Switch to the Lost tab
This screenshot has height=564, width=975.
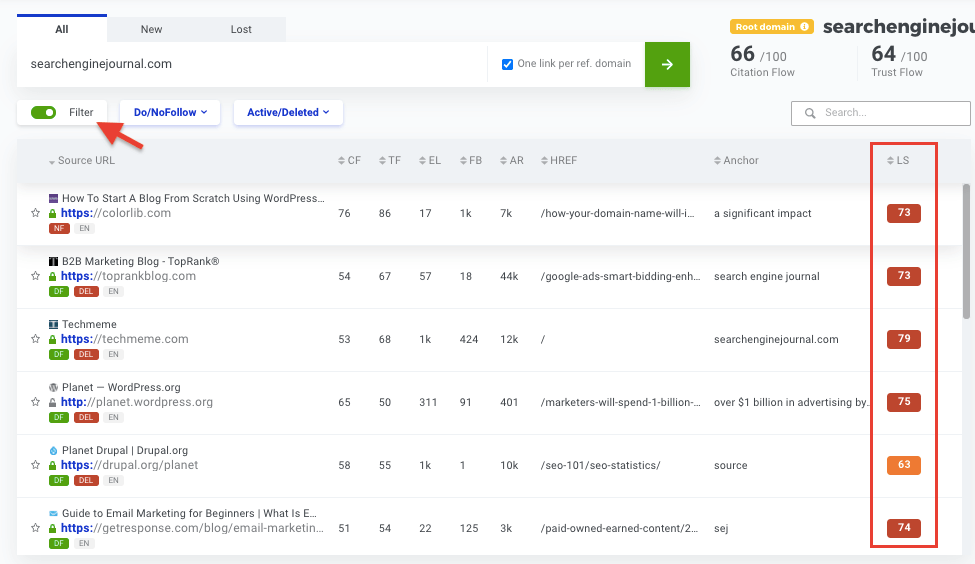click(x=241, y=29)
